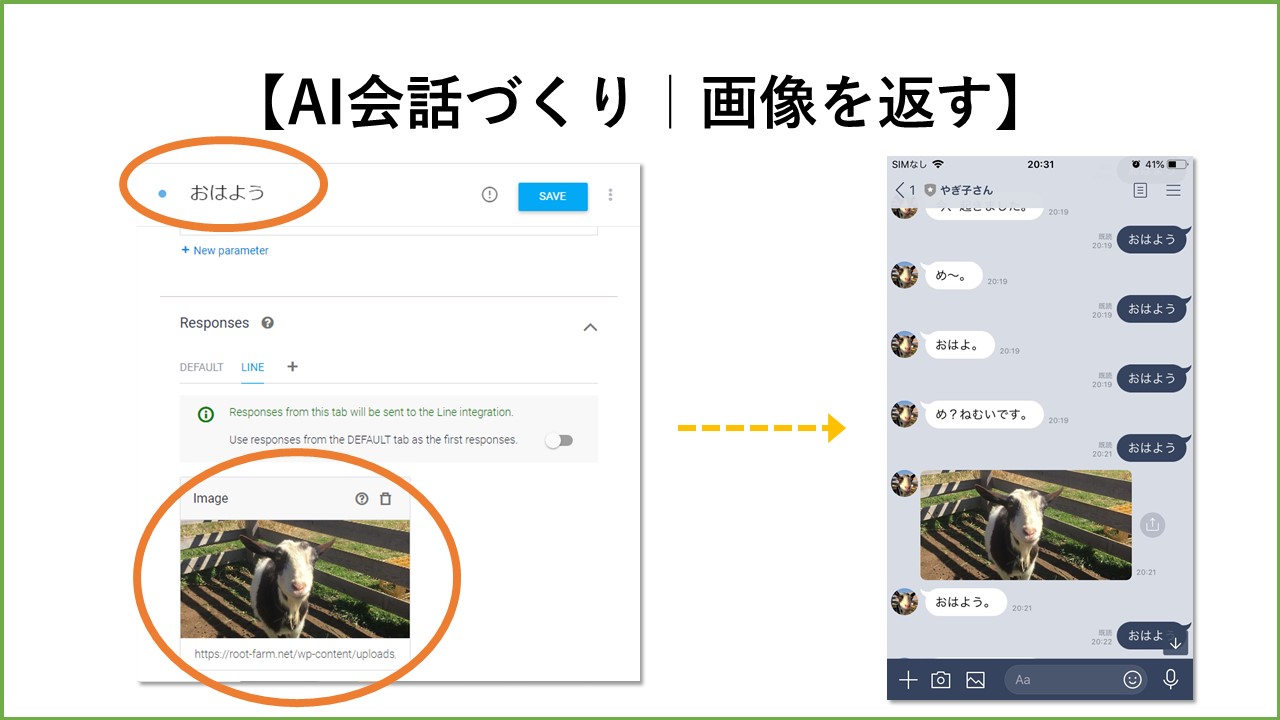Image resolution: width=1280 pixels, height=720 pixels.
Task: Delete the Image response with trash icon
Action: click(386, 498)
